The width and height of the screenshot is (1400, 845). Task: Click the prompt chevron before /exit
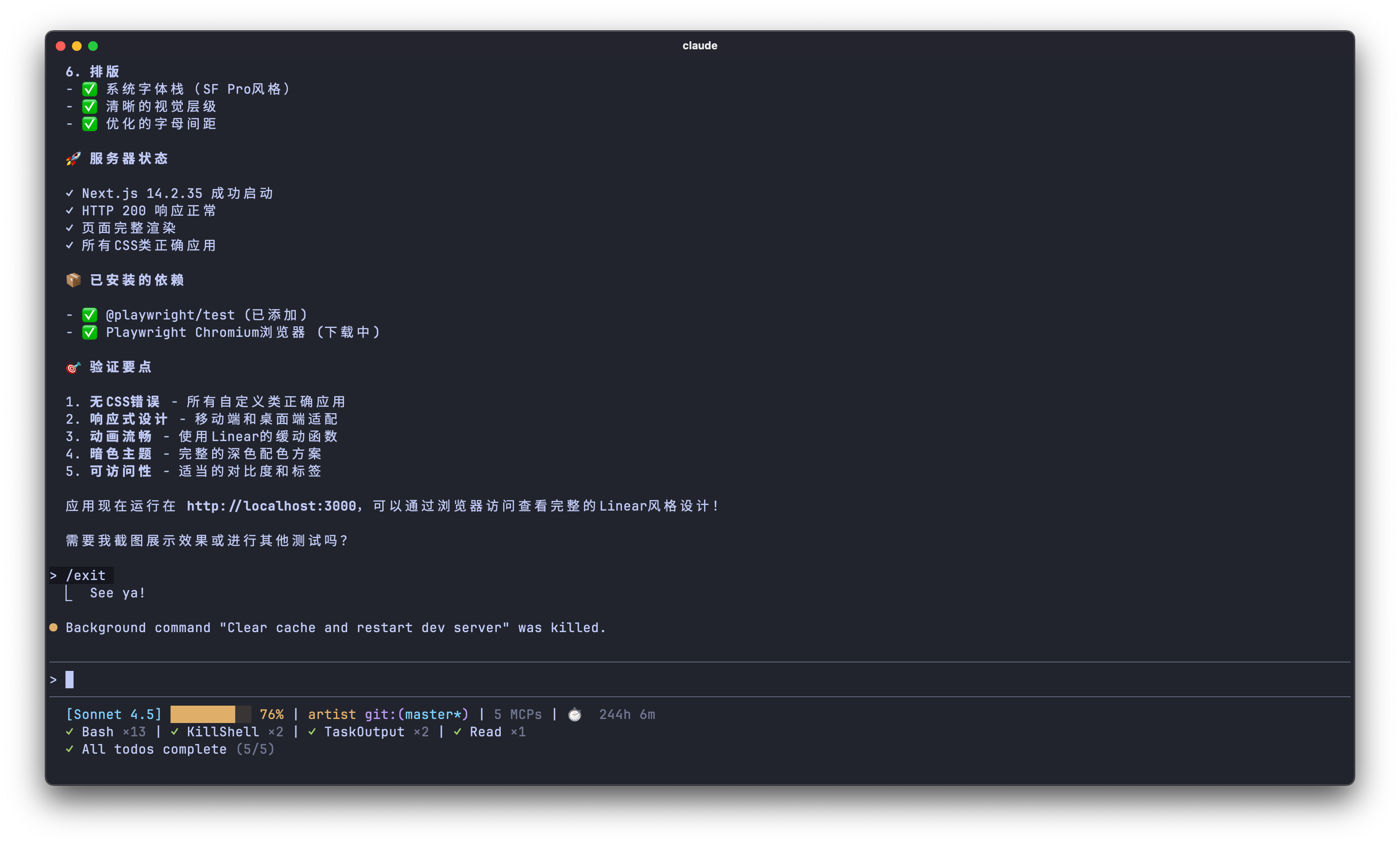point(53,575)
